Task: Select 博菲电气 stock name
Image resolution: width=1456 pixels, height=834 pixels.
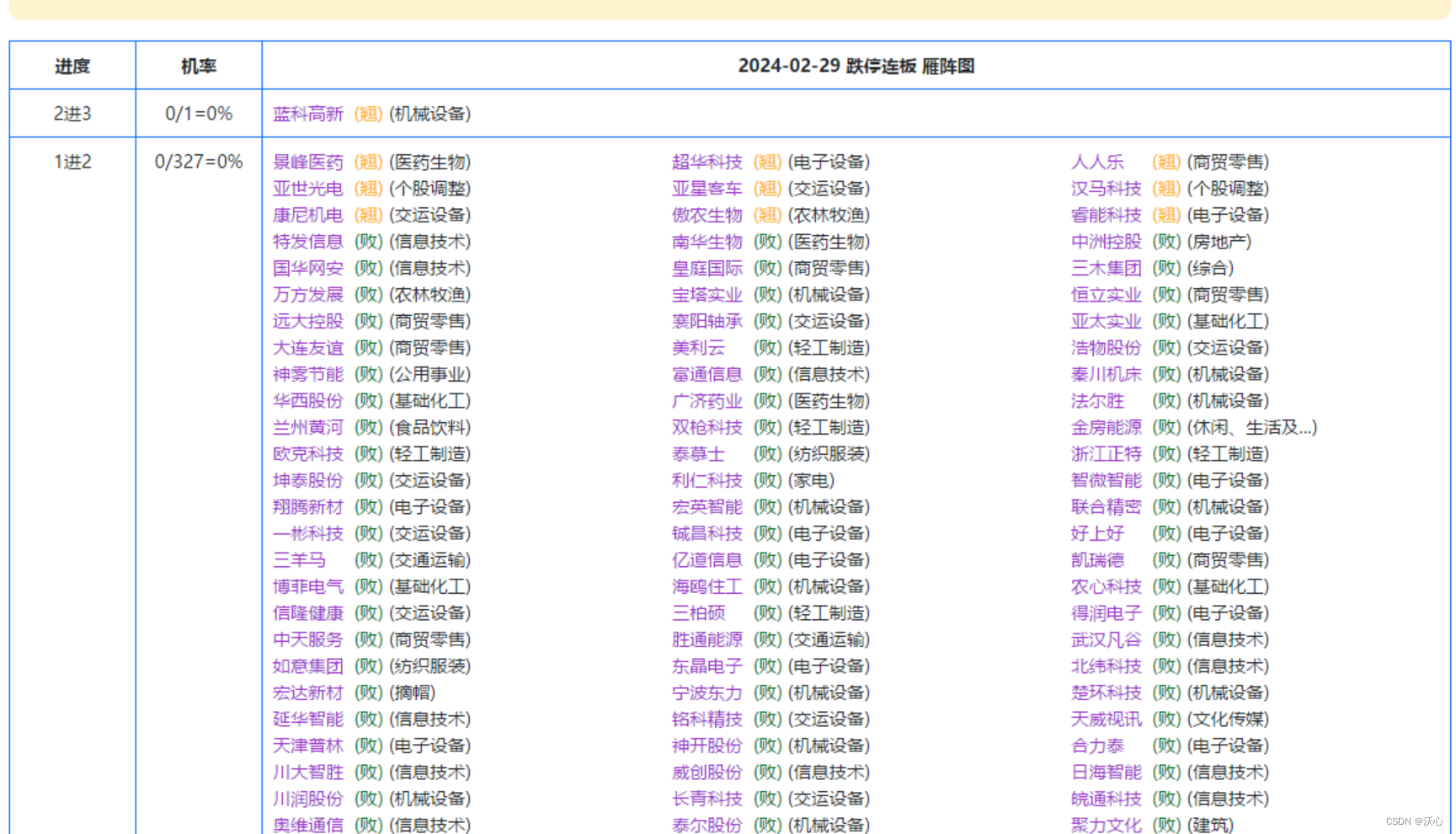Action: point(308,586)
